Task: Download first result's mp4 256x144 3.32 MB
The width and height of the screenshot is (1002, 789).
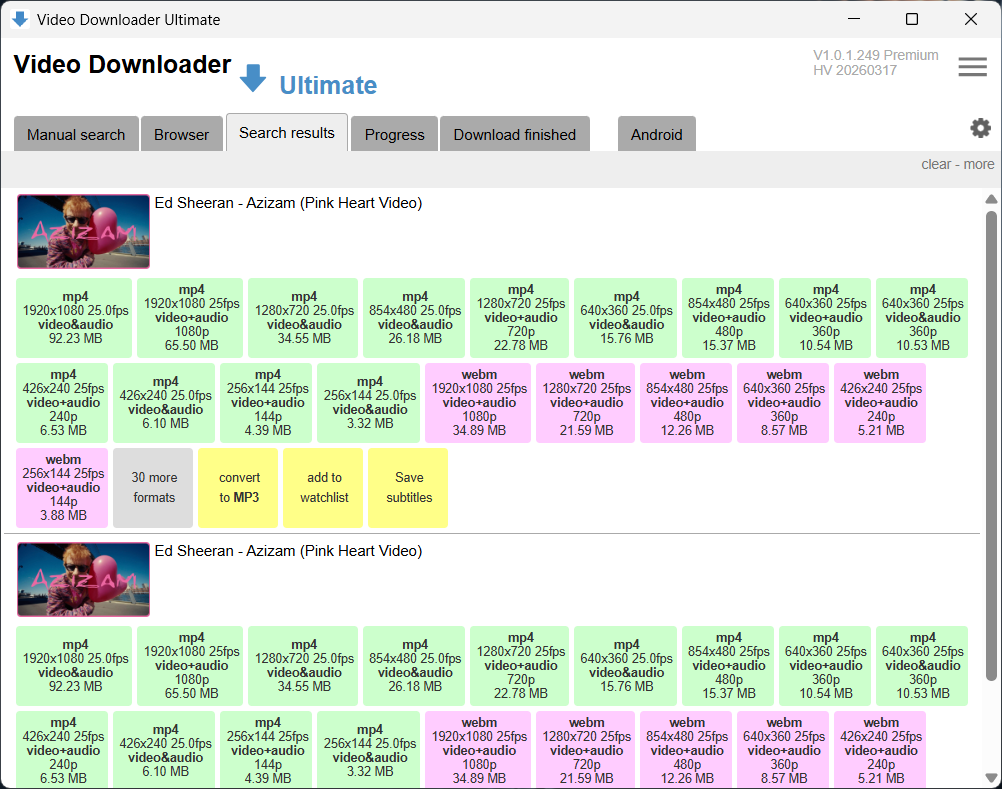Action: pyautogui.click(x=369, y=402)
